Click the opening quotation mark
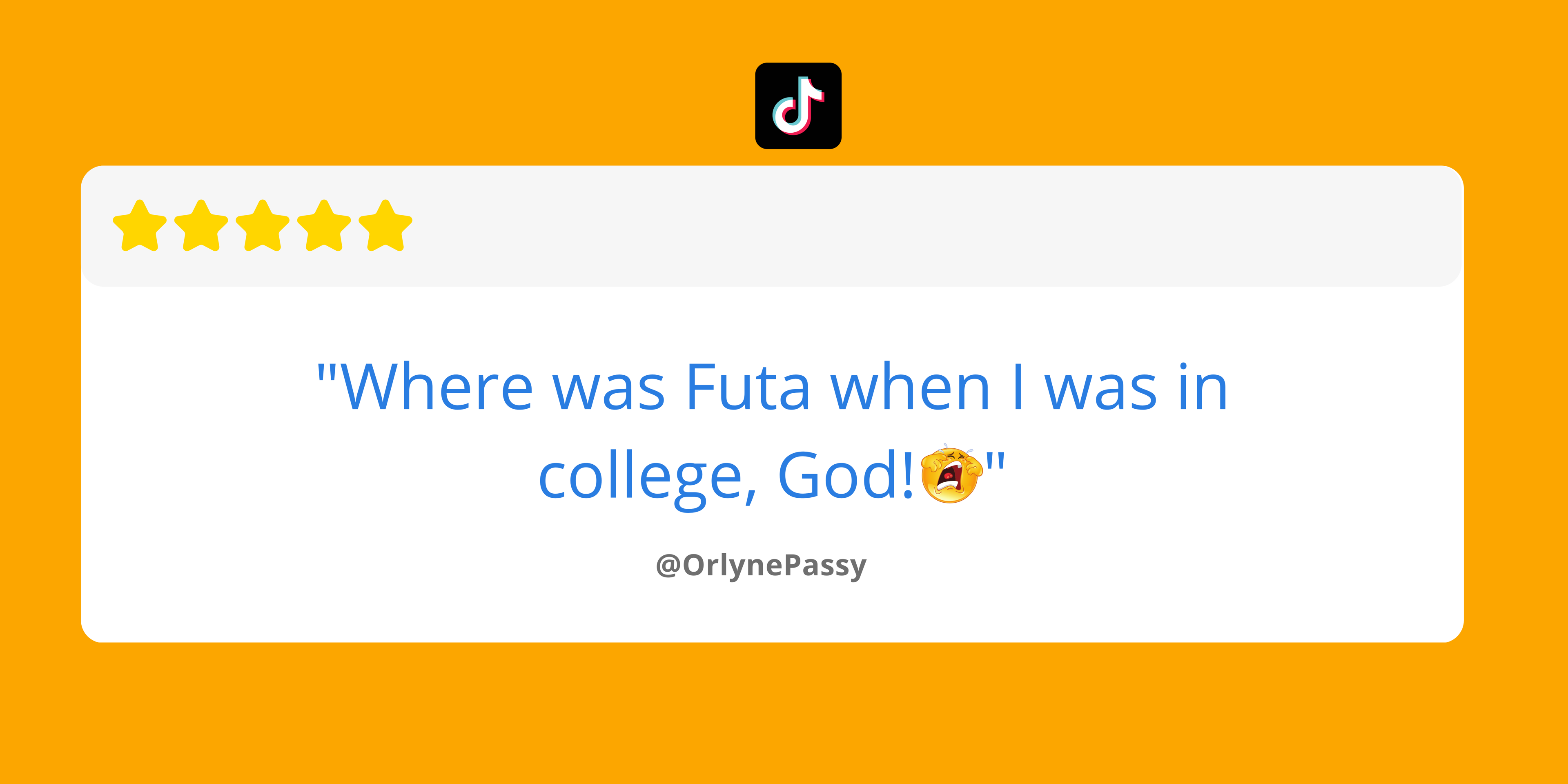 click(x=327, y=372)
